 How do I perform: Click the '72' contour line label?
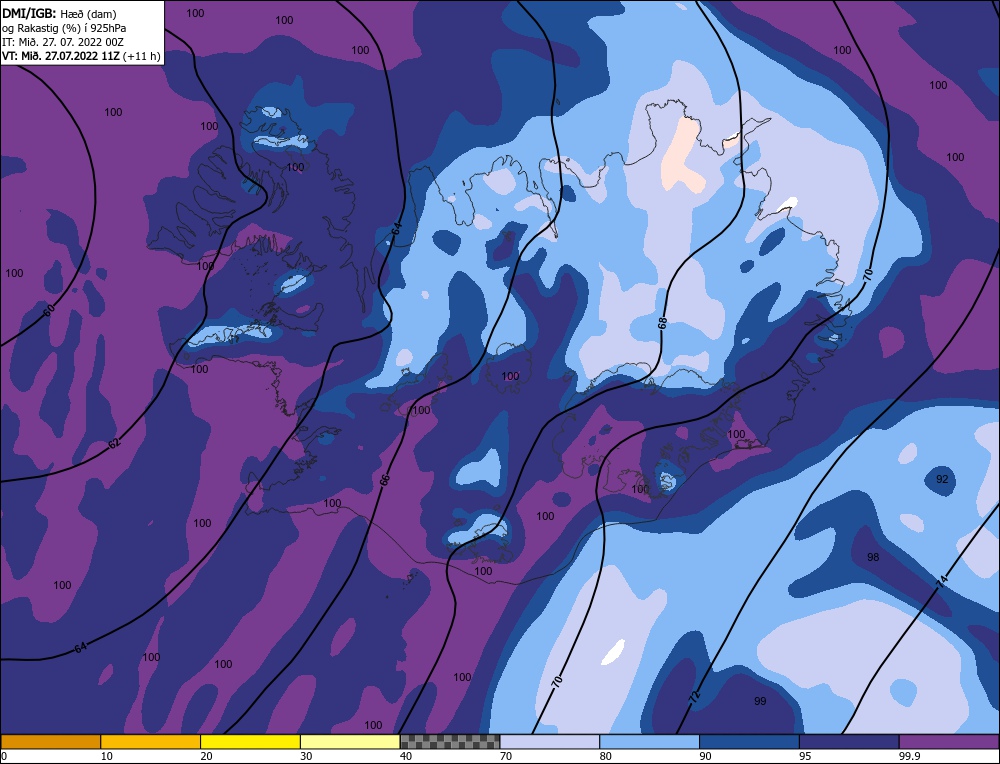pyautogui.click(x=695, y=696)
